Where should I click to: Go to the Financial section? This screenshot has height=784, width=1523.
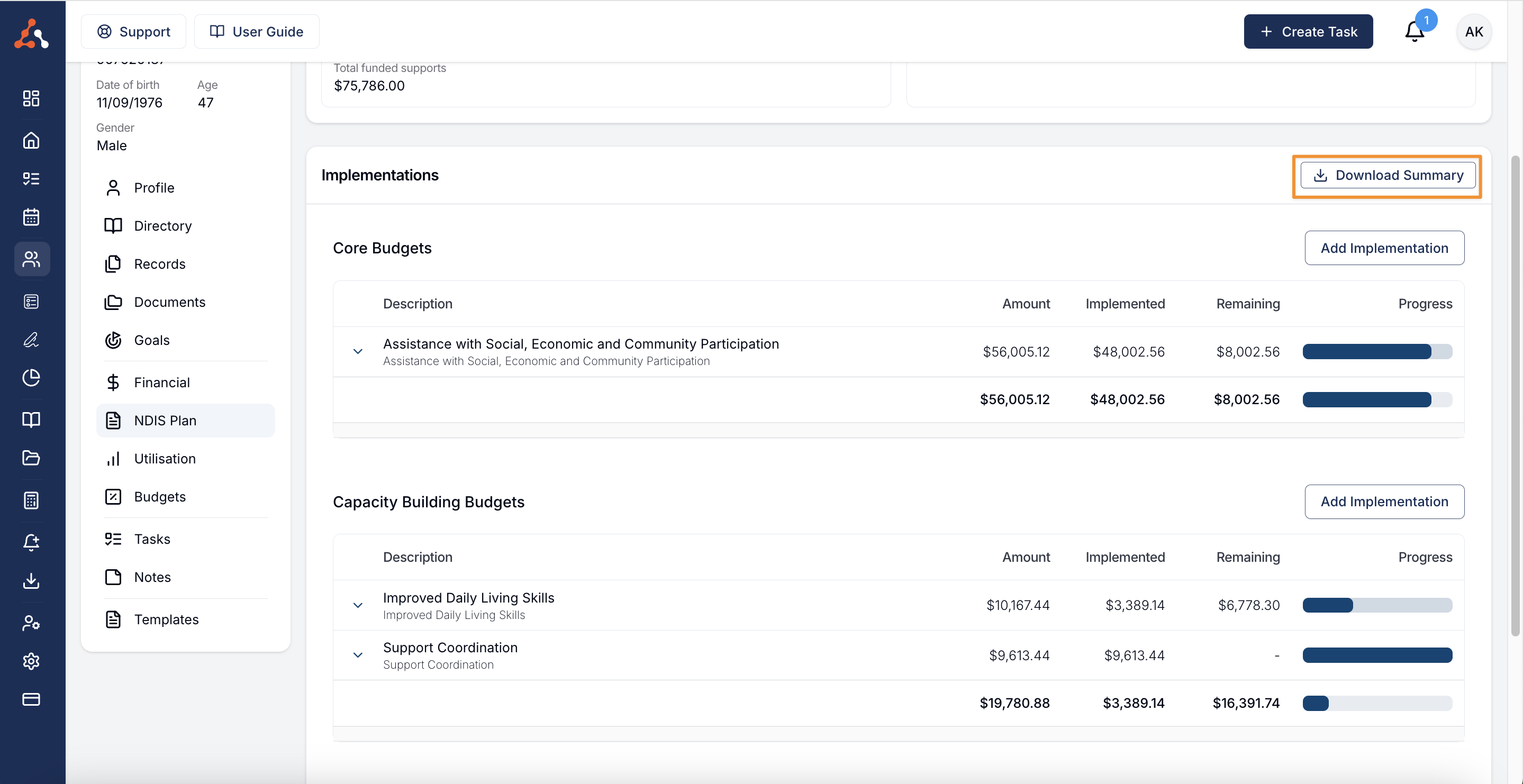point(161,382)
